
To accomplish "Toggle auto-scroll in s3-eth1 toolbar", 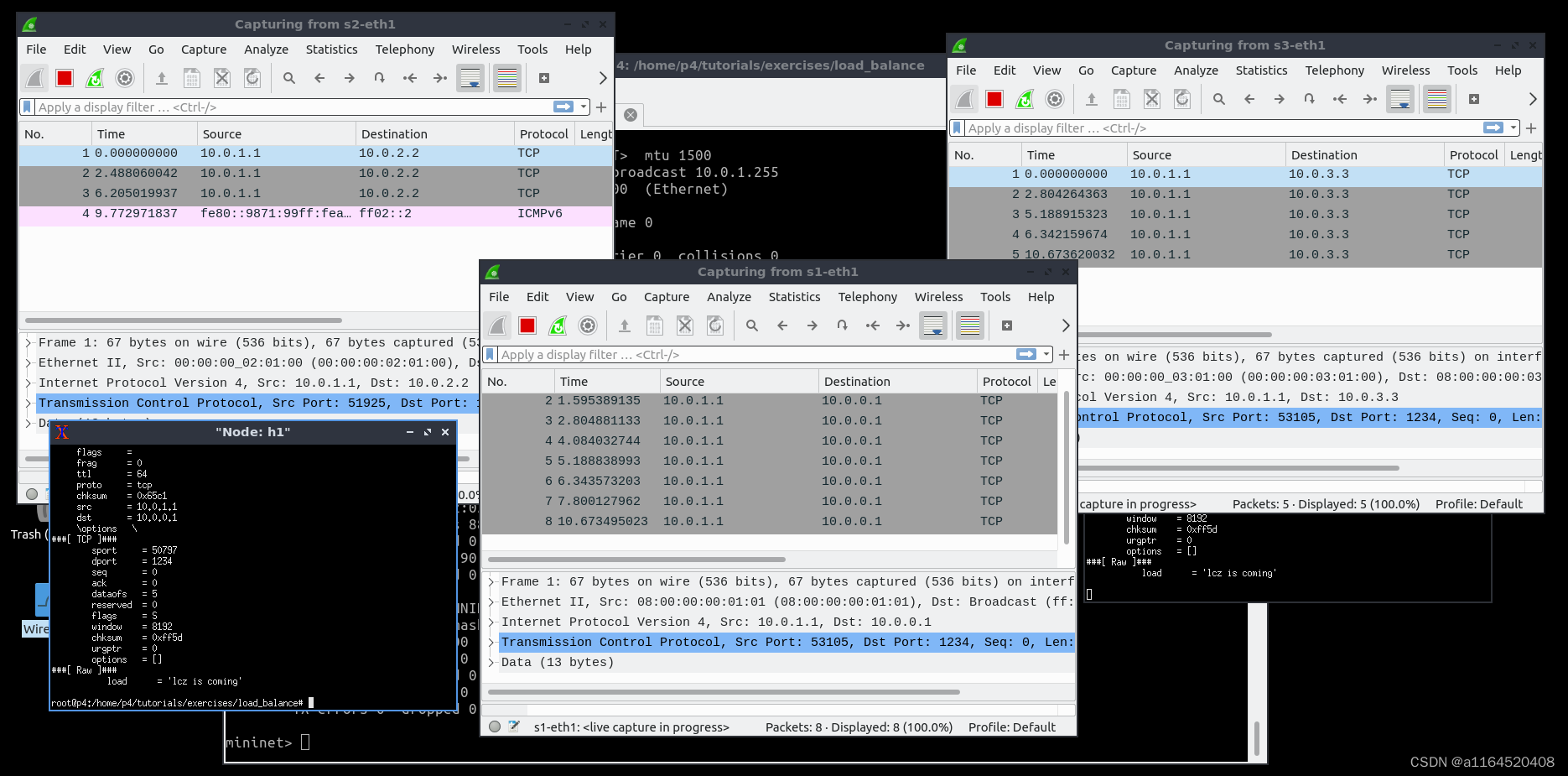I will [x=1400, y=99].
